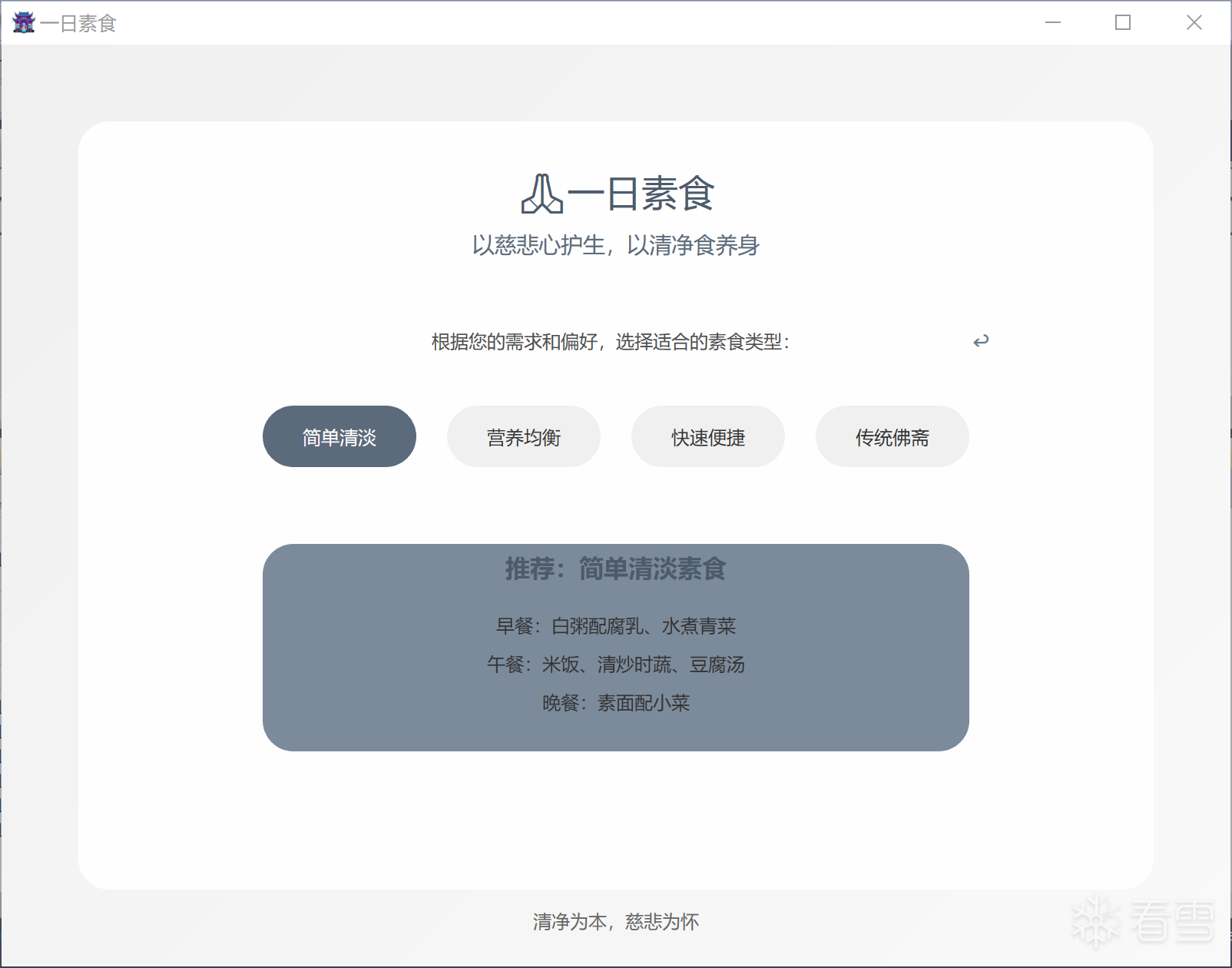Click the app temple icon in title bar
Screen dimensions: 1232x968
pos(24,23)
